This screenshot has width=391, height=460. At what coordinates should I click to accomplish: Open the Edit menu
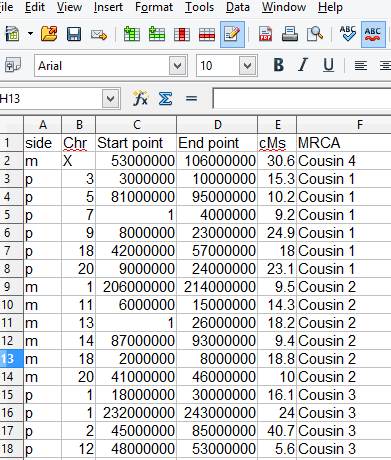coord(35,7)
